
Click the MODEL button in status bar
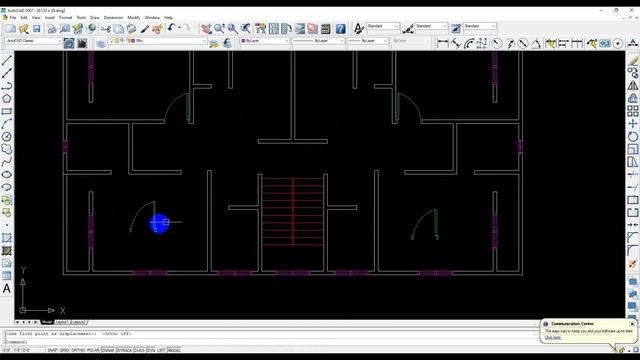174,350
